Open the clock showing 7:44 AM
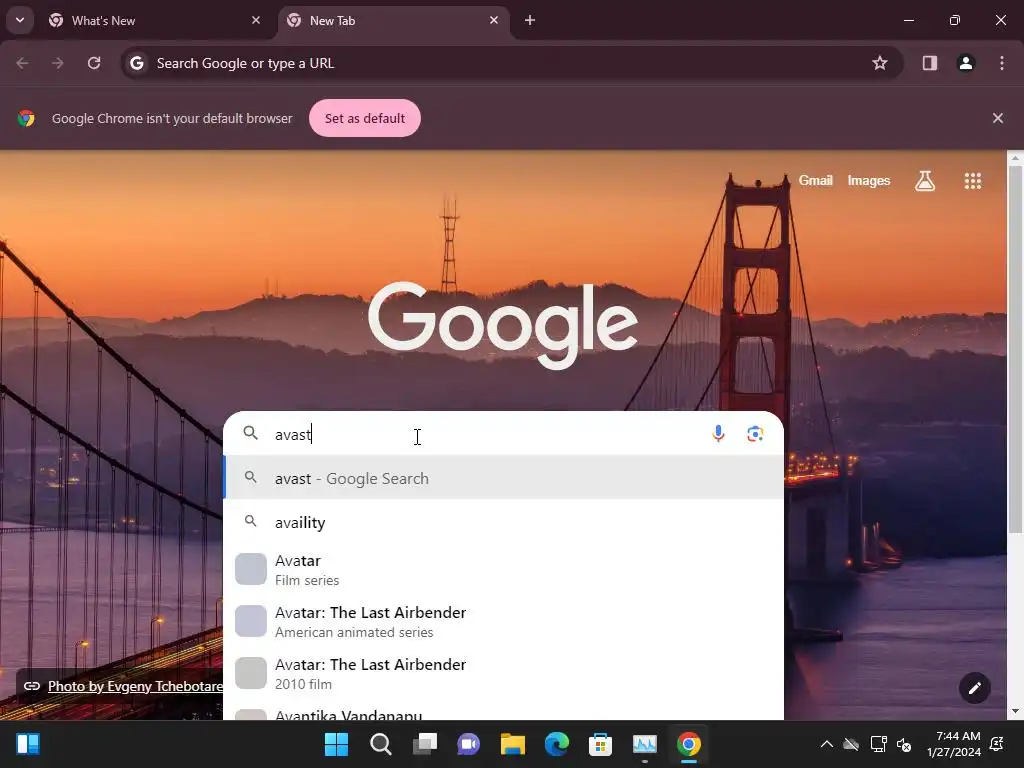The height and width of the screenshot is (768, 1024). [954, 744]
